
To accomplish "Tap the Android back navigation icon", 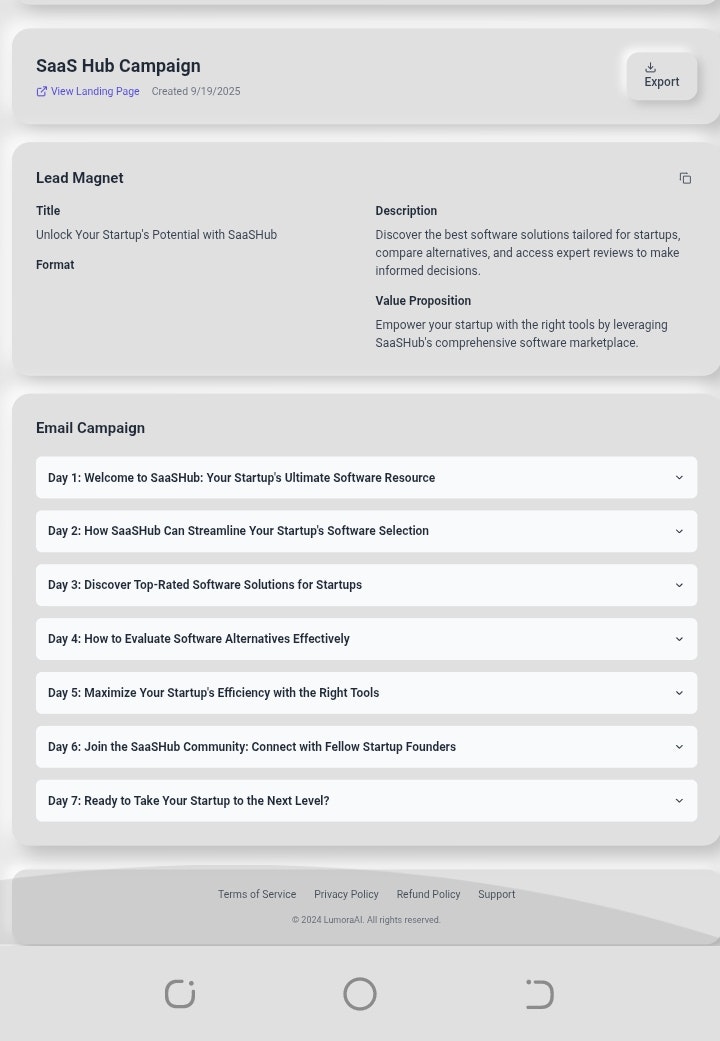I will coord(539,994).
